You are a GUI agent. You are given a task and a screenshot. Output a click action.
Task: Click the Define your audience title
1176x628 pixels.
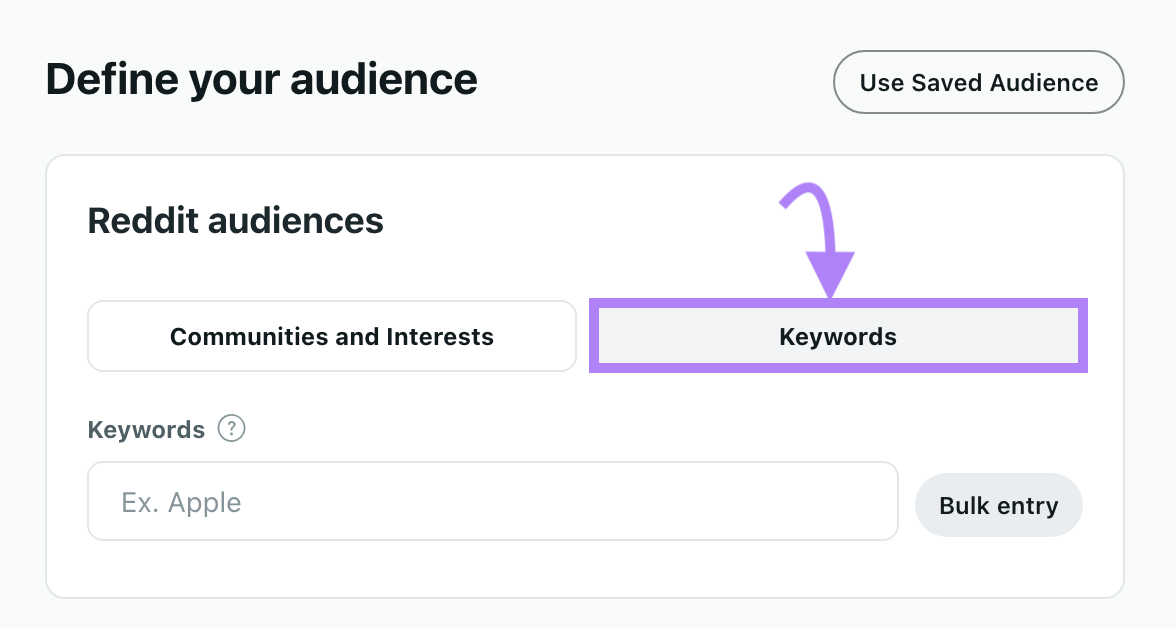(261, 79)
